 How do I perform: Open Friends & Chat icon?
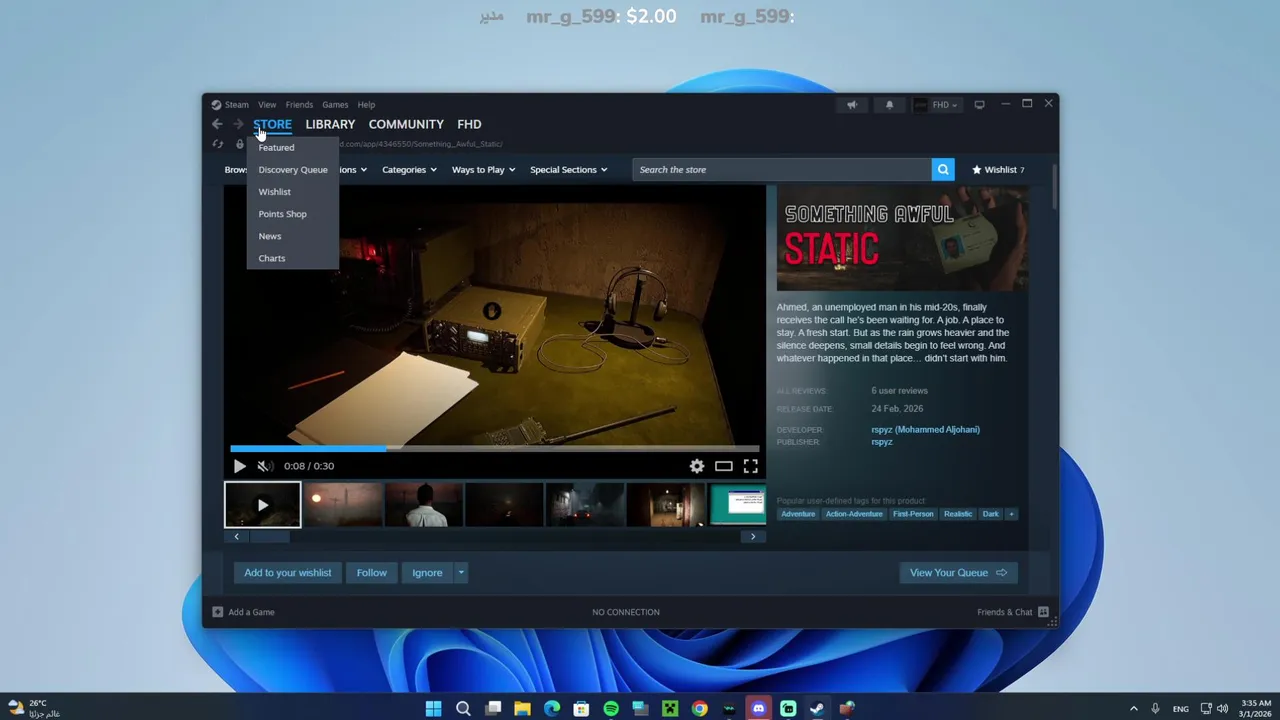1043,612
